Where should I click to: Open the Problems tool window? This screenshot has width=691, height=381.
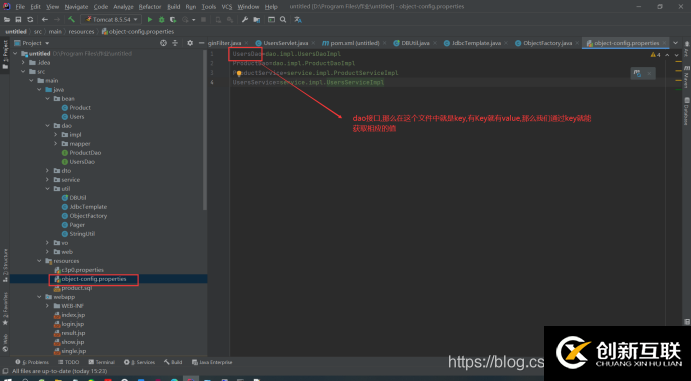pos(32,362)
